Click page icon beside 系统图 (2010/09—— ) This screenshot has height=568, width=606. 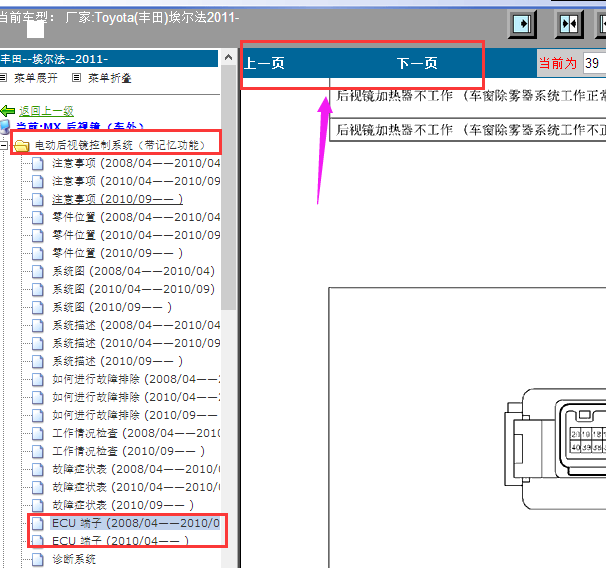point(37,307)
